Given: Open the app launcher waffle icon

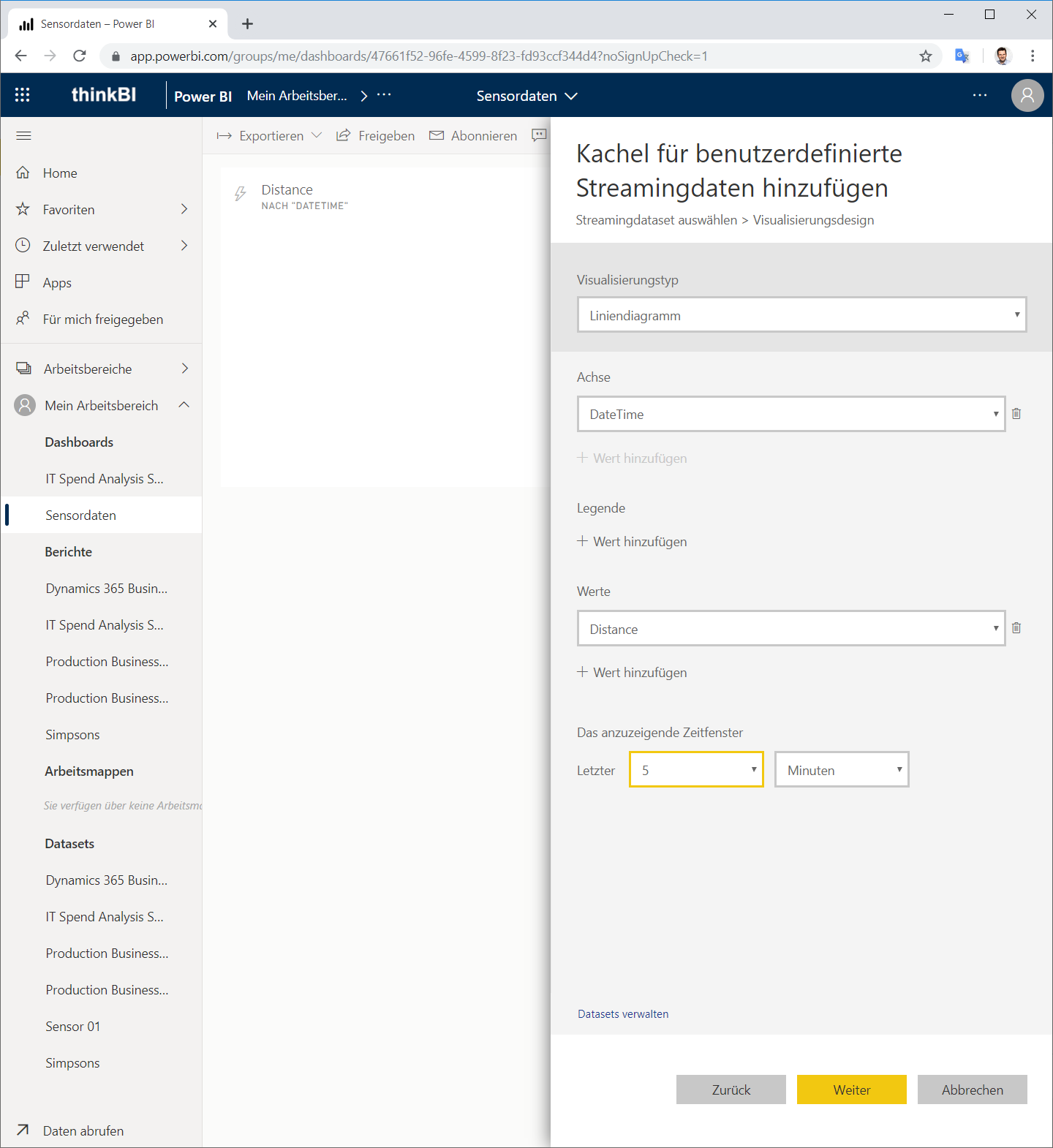Looking at the screenshot, I should click(23, 95).
